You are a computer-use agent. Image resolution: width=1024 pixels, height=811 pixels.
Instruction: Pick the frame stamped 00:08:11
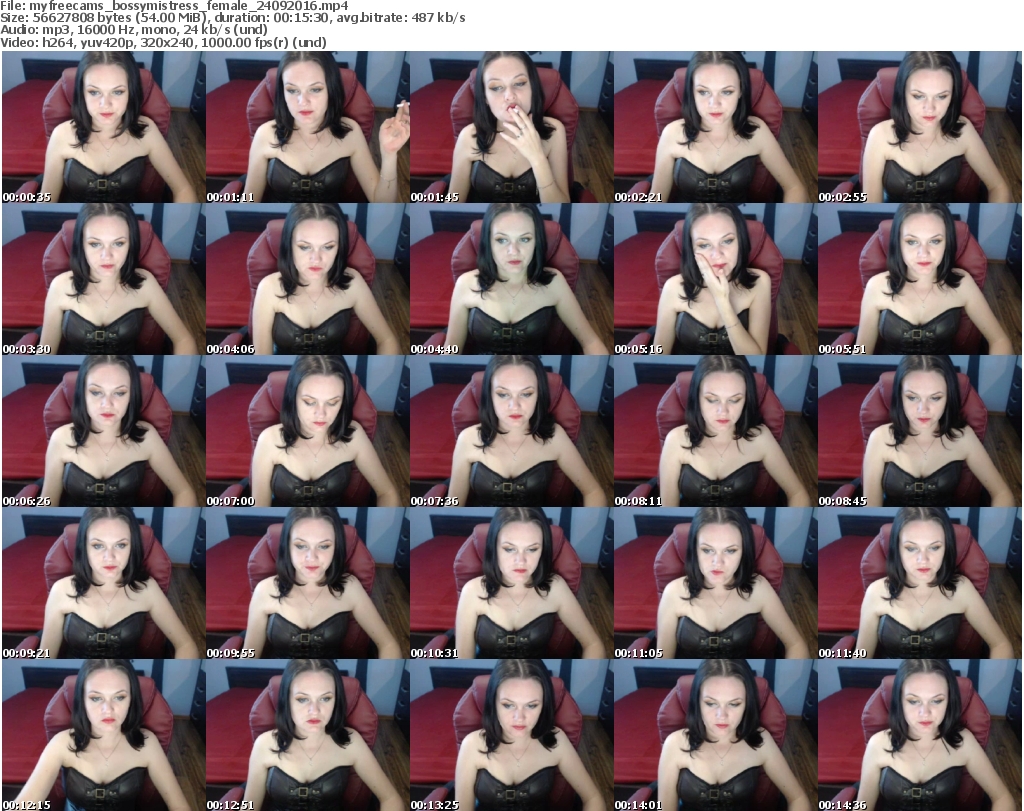(715, 431)
